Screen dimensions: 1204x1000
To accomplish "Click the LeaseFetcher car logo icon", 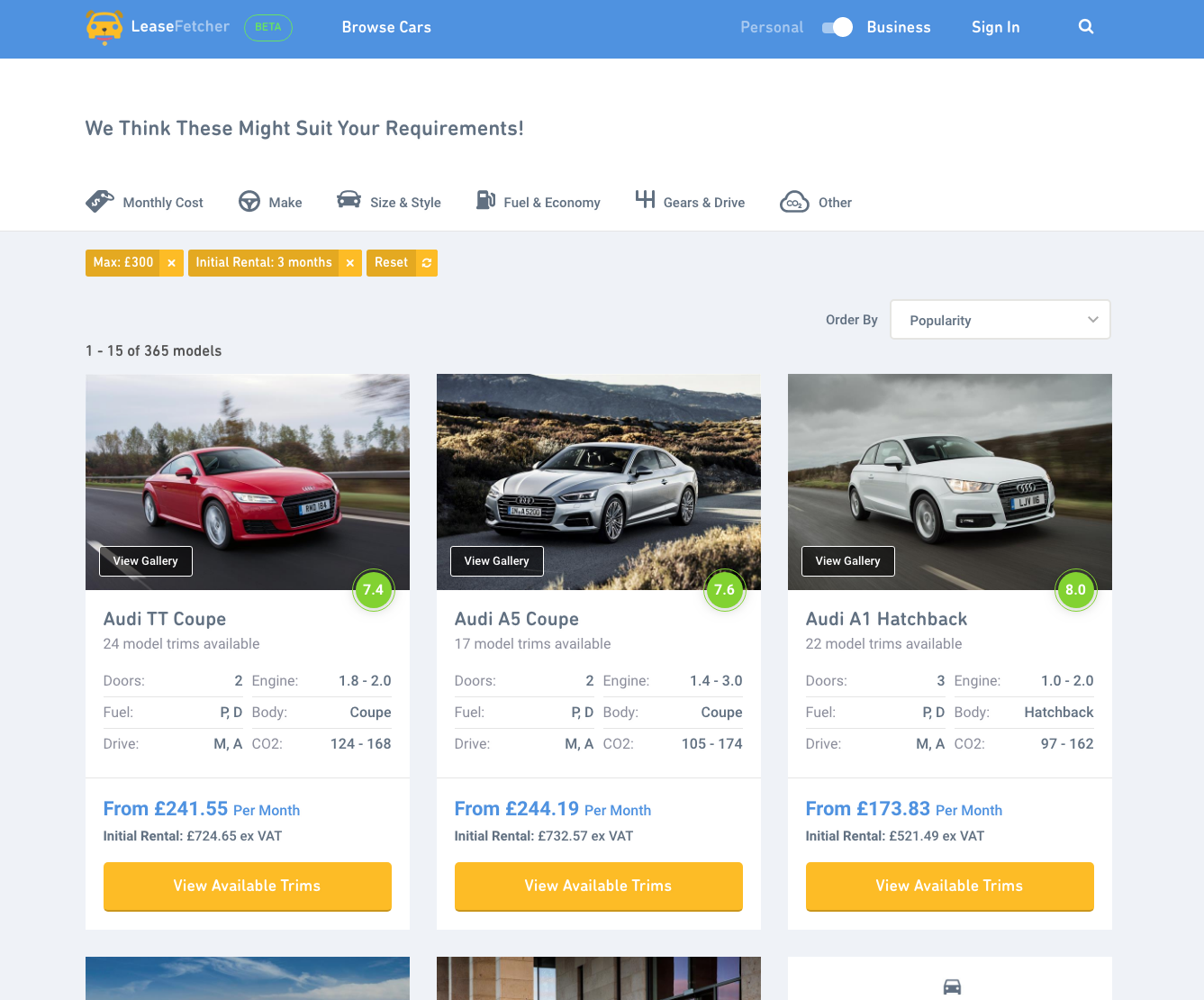I will [x=104, y=27].
